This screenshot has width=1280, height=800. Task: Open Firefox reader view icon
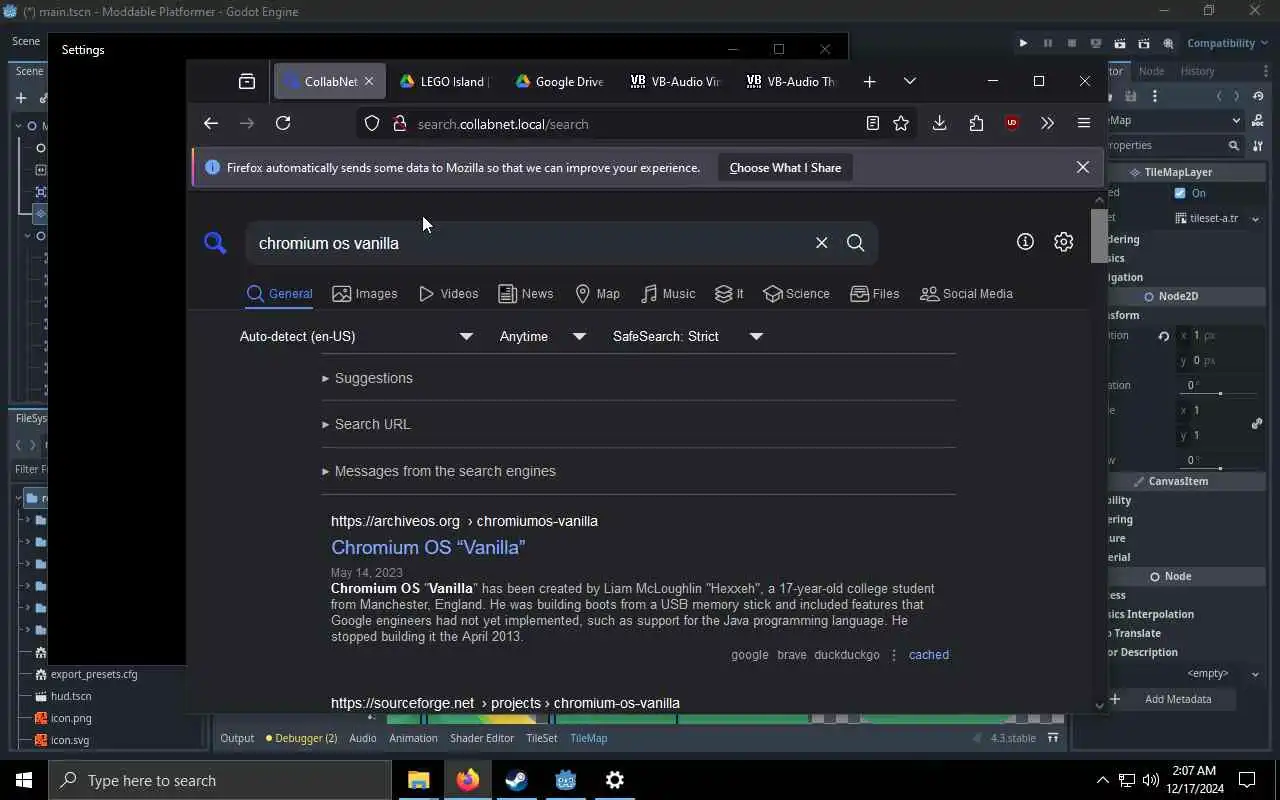[872, 123]
